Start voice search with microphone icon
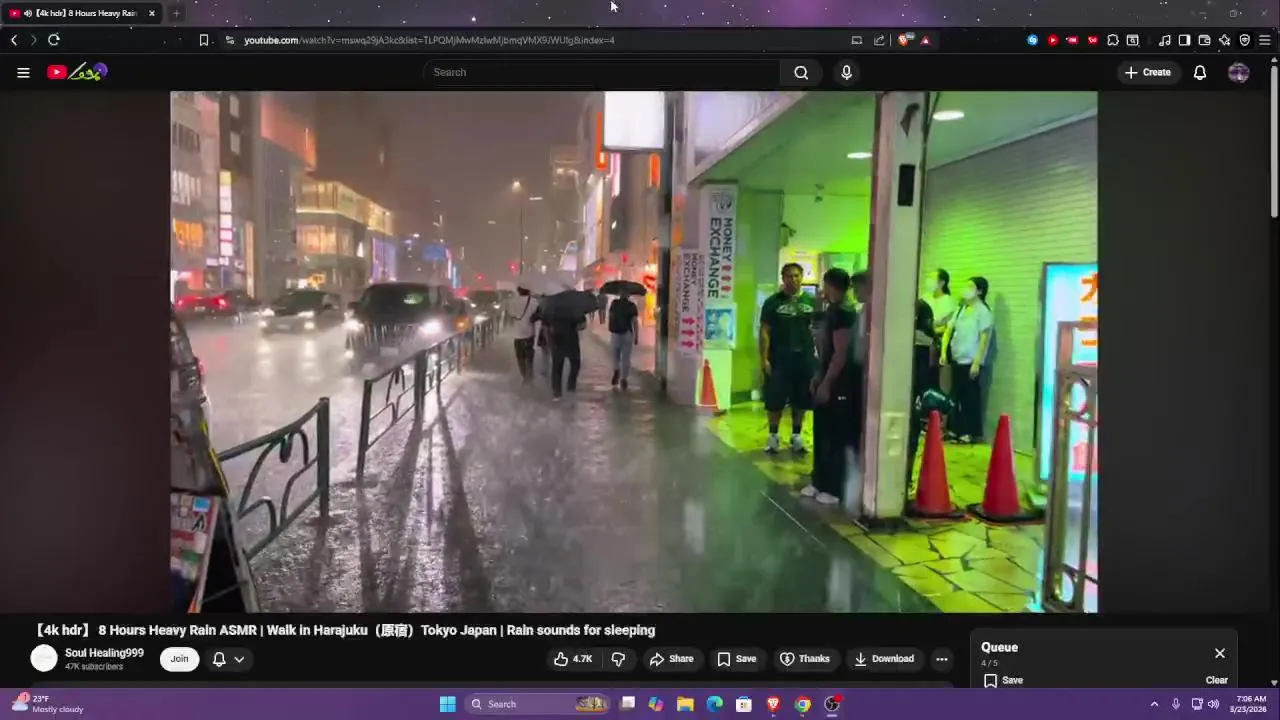The image size is (1280, 720). click(x=846, y=72)
